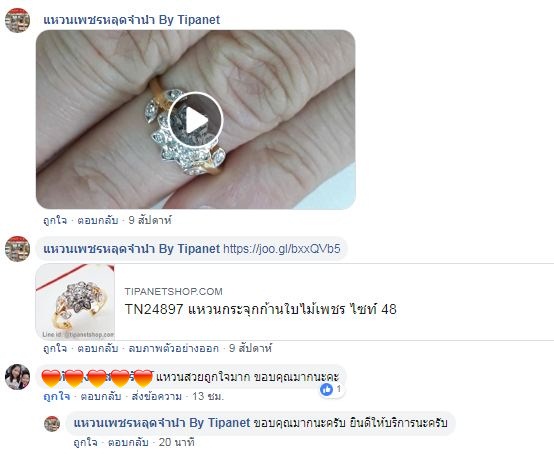Viewport: 554px width, 457px height.
Task: Open the customer's profile photo beside the hearts comment
Action: [x=17, y=377]
